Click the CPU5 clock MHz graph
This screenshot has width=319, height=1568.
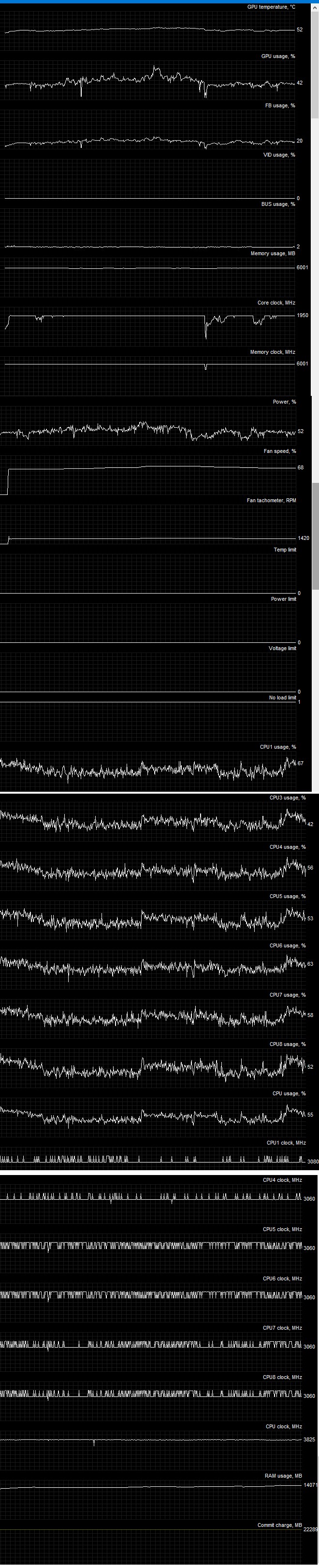(152, 1246)
